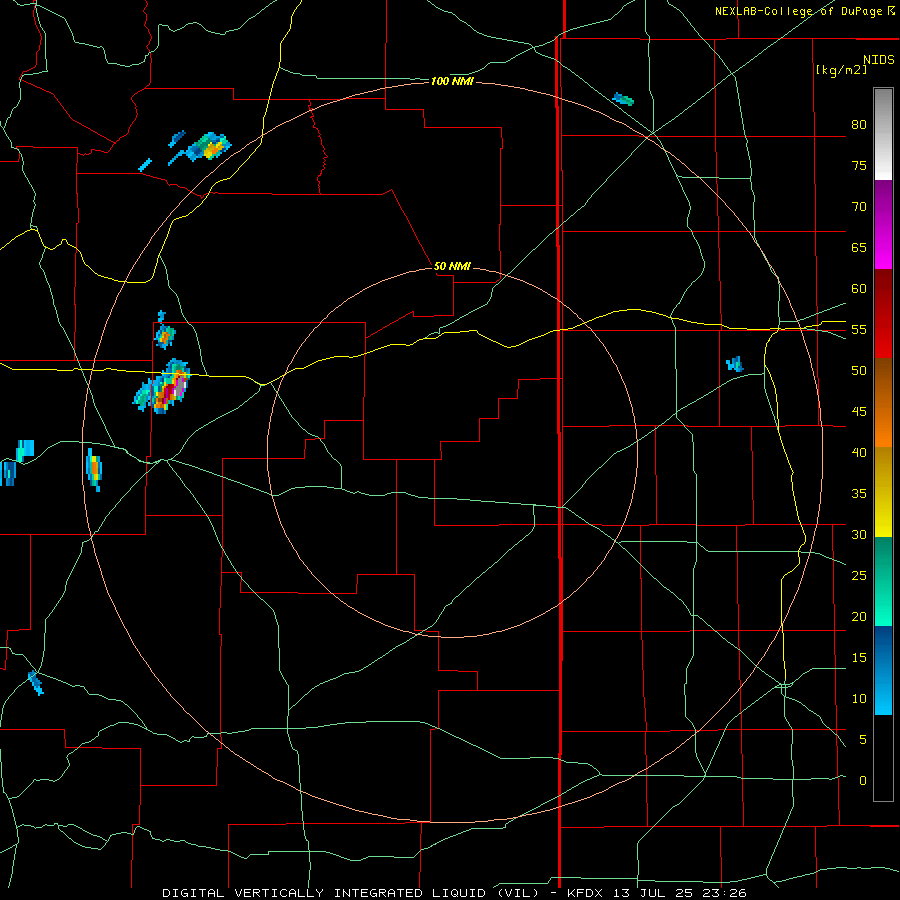Click the small blue cell east of the thick red line
This screenshot has height=900, width=900.
tap(735, 364)
